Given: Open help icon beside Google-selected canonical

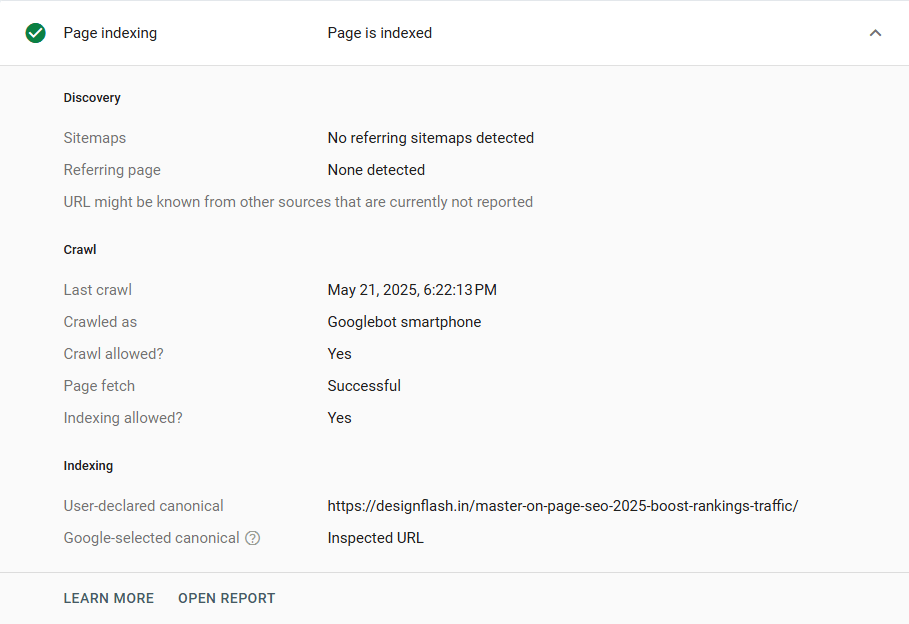Looking at the screenshot, I should pyautogui.click(x=253, y=538).
